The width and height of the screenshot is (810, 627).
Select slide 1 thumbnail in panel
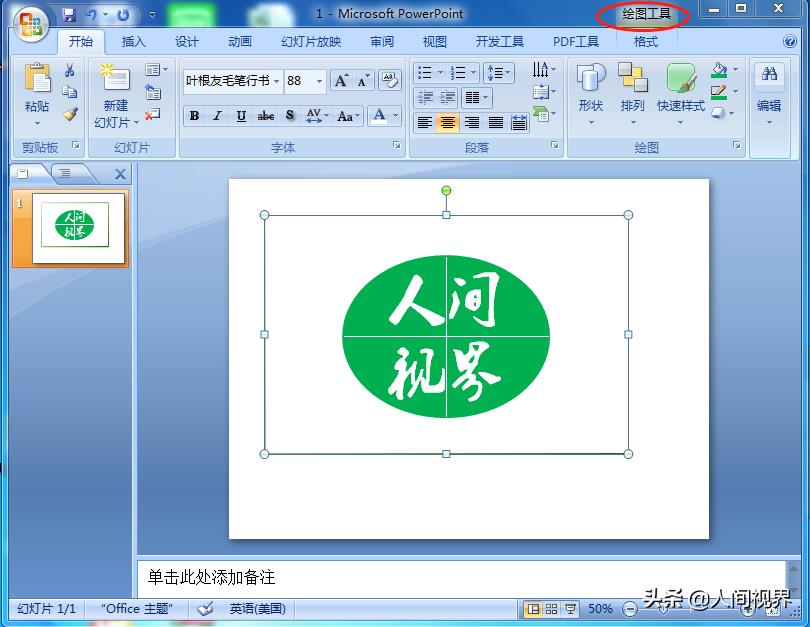(80, 228)
